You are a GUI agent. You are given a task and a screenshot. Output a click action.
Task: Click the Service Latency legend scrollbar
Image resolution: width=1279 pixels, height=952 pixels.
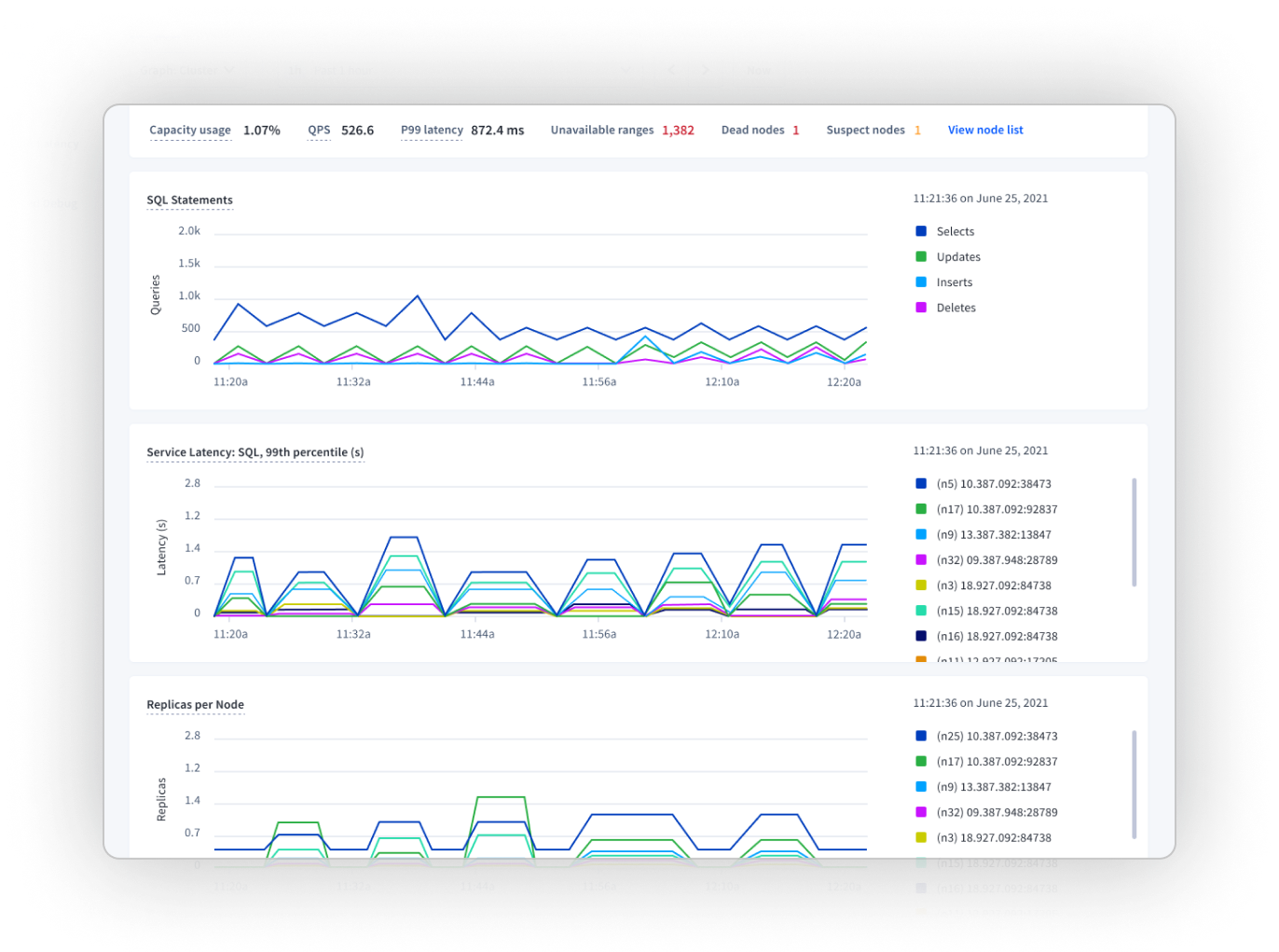tap(1134, 532)
